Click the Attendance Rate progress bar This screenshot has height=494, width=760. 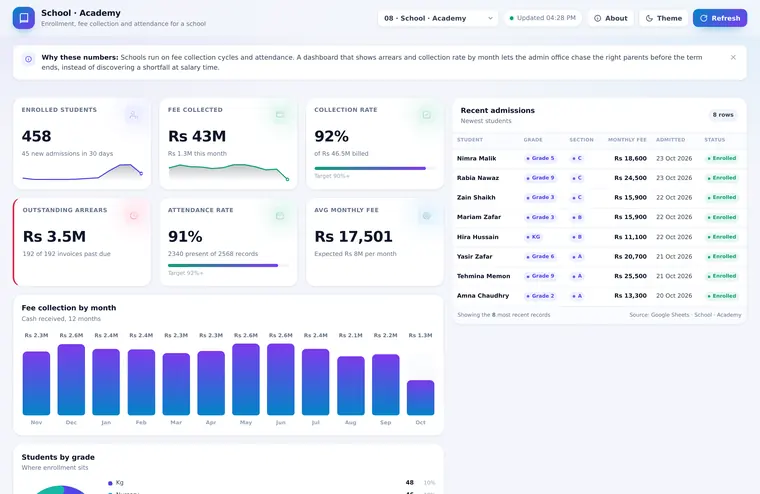pos(228,265)
